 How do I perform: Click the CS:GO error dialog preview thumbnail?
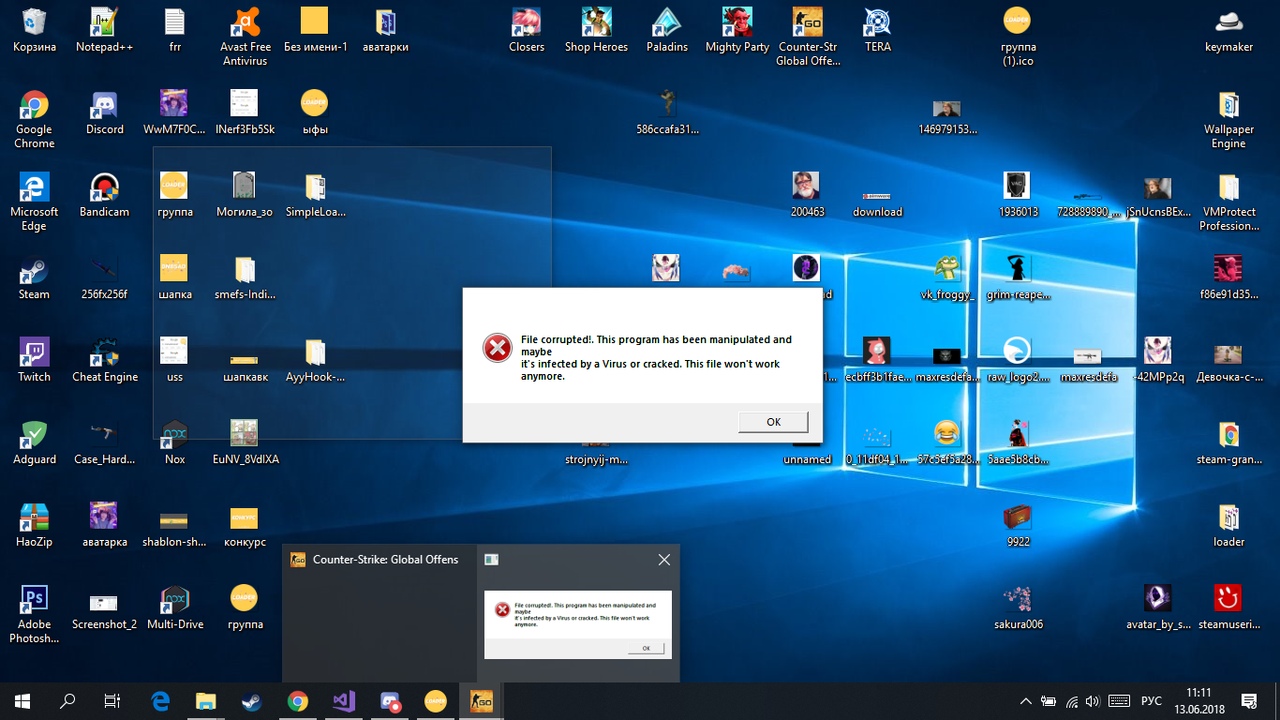point(577,624)
